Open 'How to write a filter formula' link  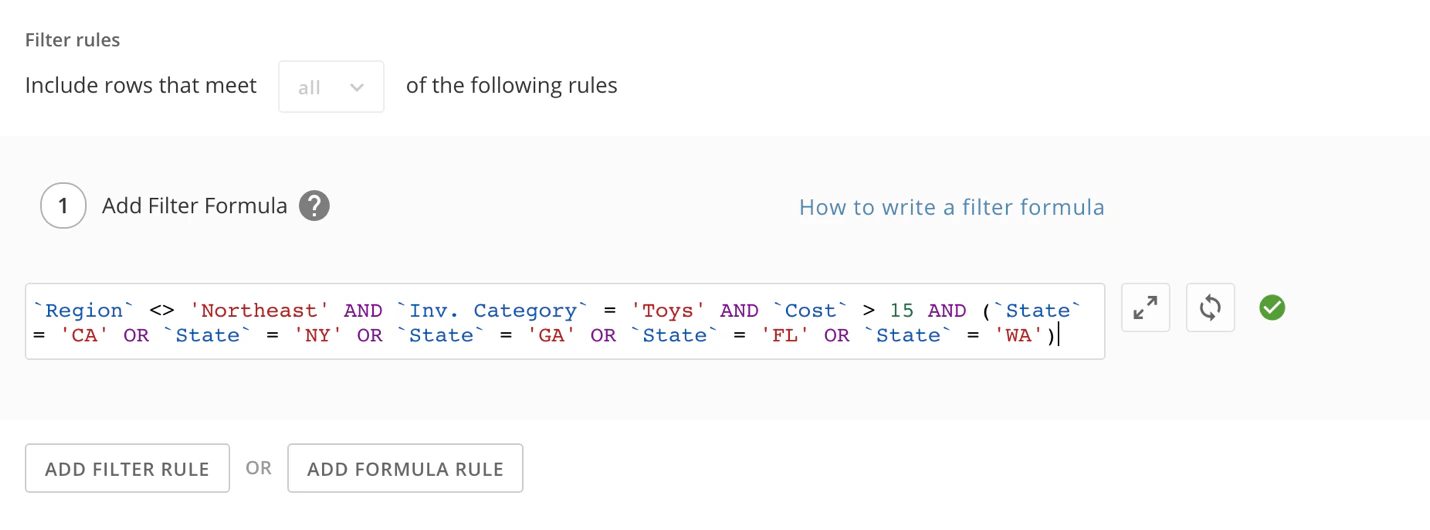click(951, 207)
